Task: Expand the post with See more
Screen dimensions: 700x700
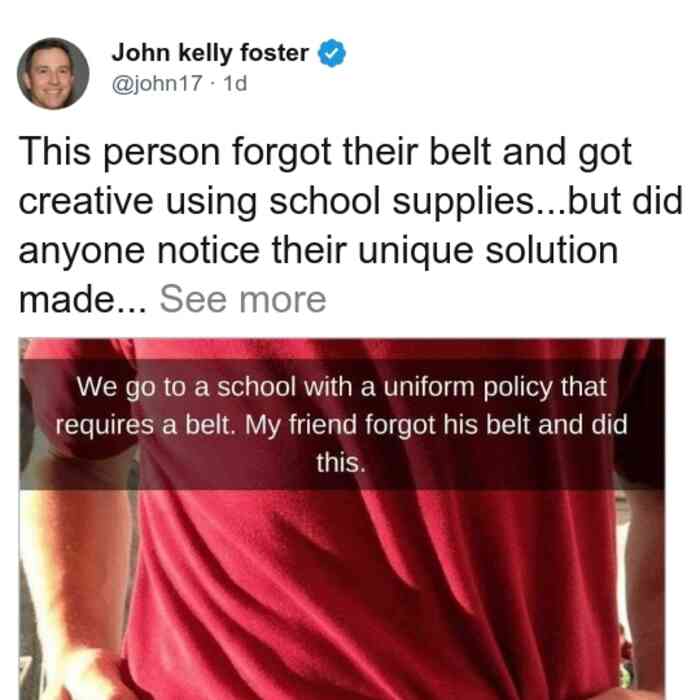Action: click(x=243, y=300)
